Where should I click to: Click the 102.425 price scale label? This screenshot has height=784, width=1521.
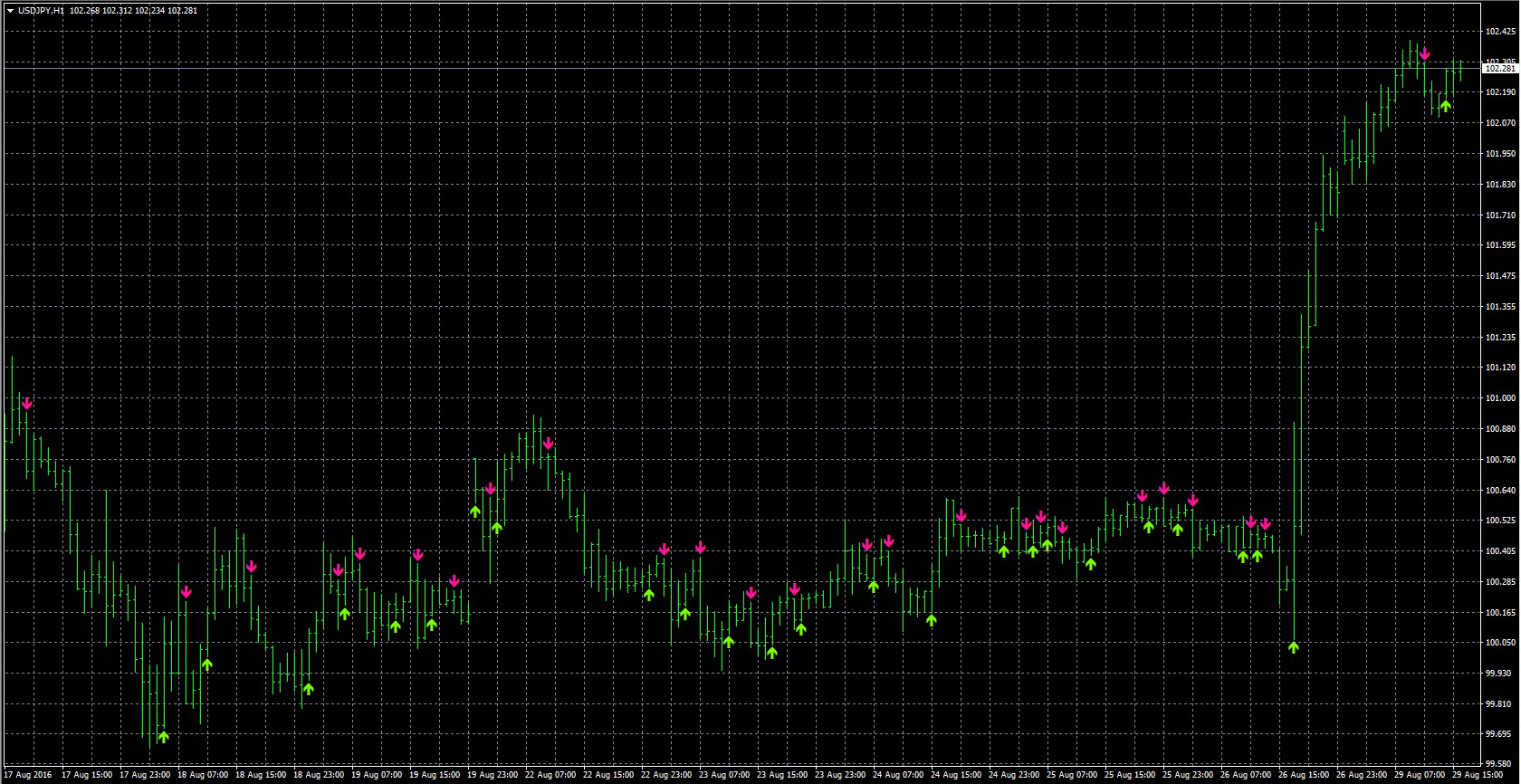click(1499, 32)
